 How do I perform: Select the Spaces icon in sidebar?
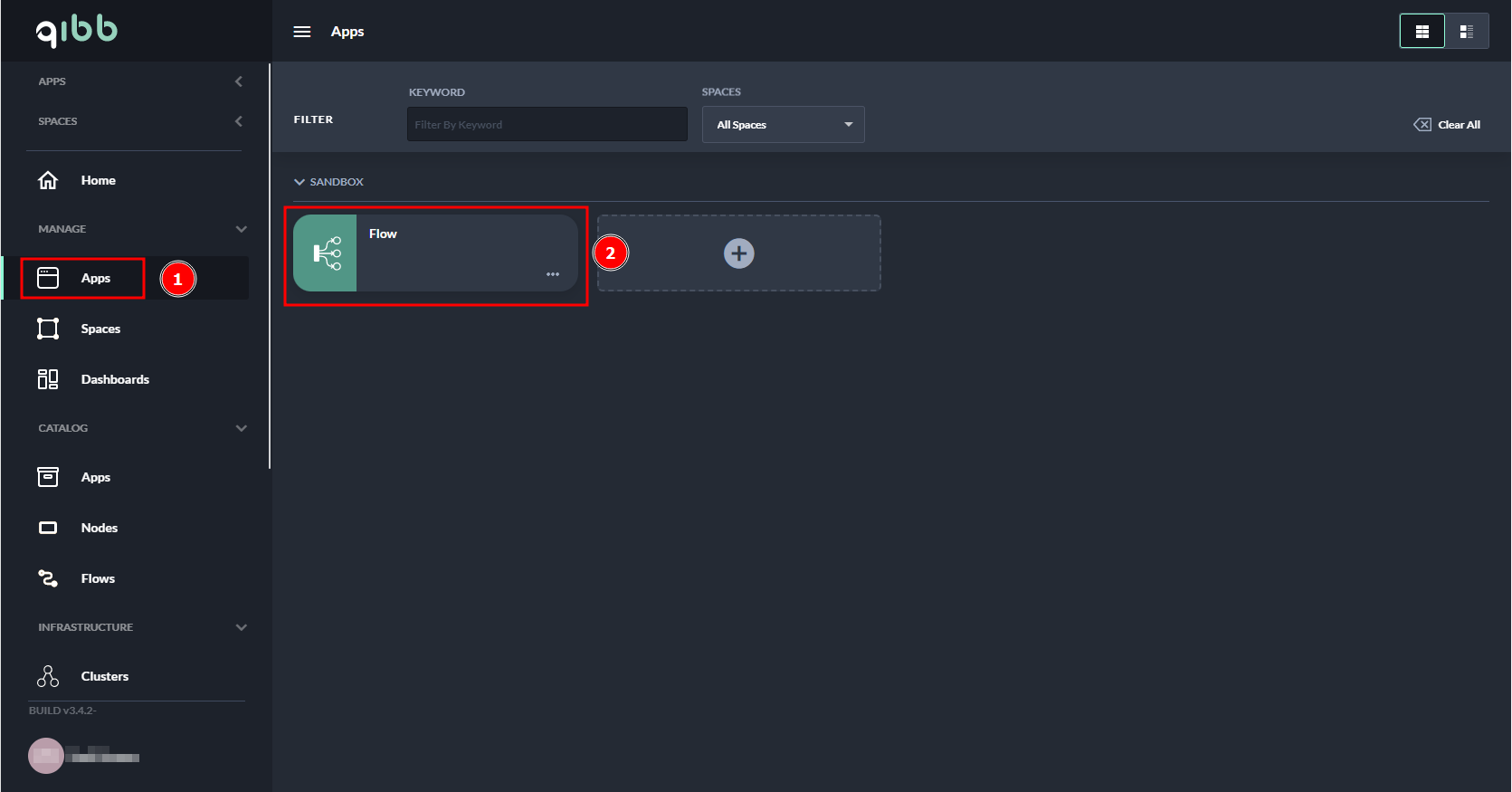pyautogui.click(x=48, y=329)
